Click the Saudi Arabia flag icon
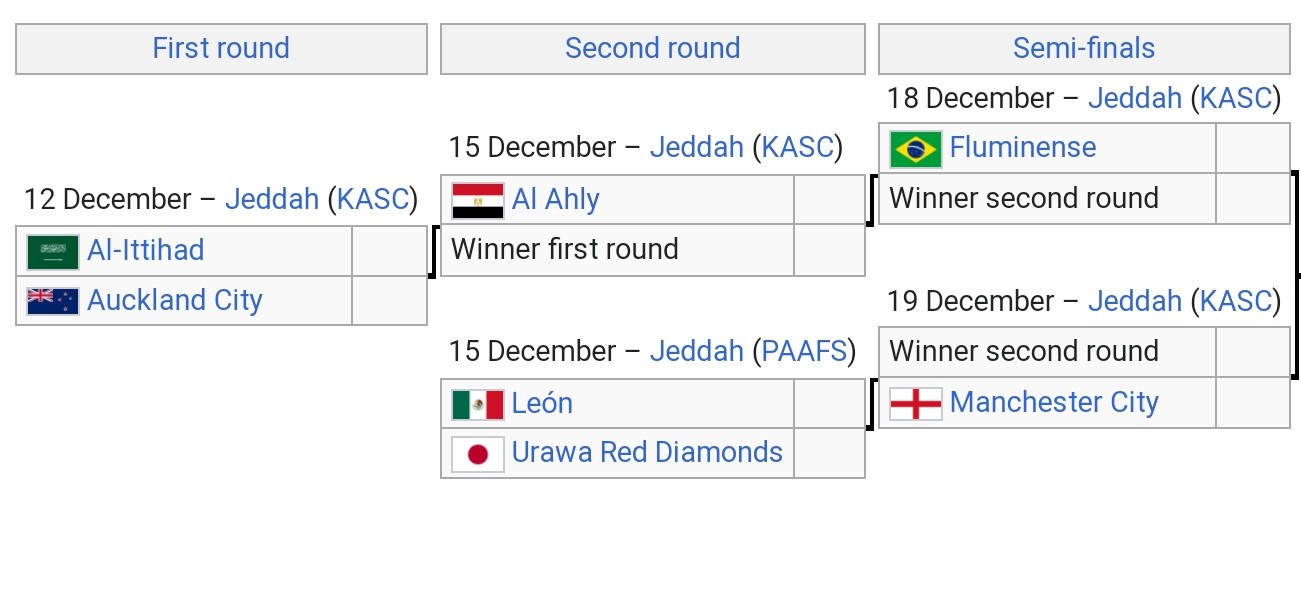This screenshot has height=589, width=1301. 53,252
